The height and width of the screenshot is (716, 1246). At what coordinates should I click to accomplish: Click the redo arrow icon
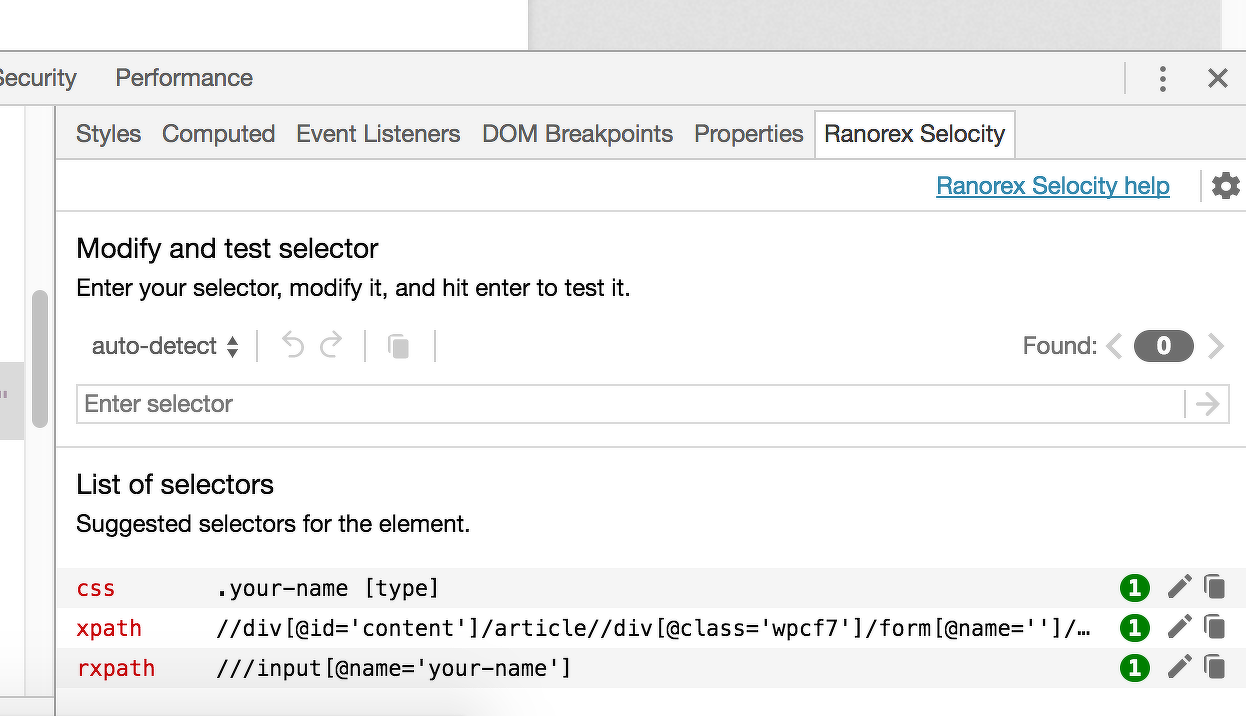(x=331, y=346)
